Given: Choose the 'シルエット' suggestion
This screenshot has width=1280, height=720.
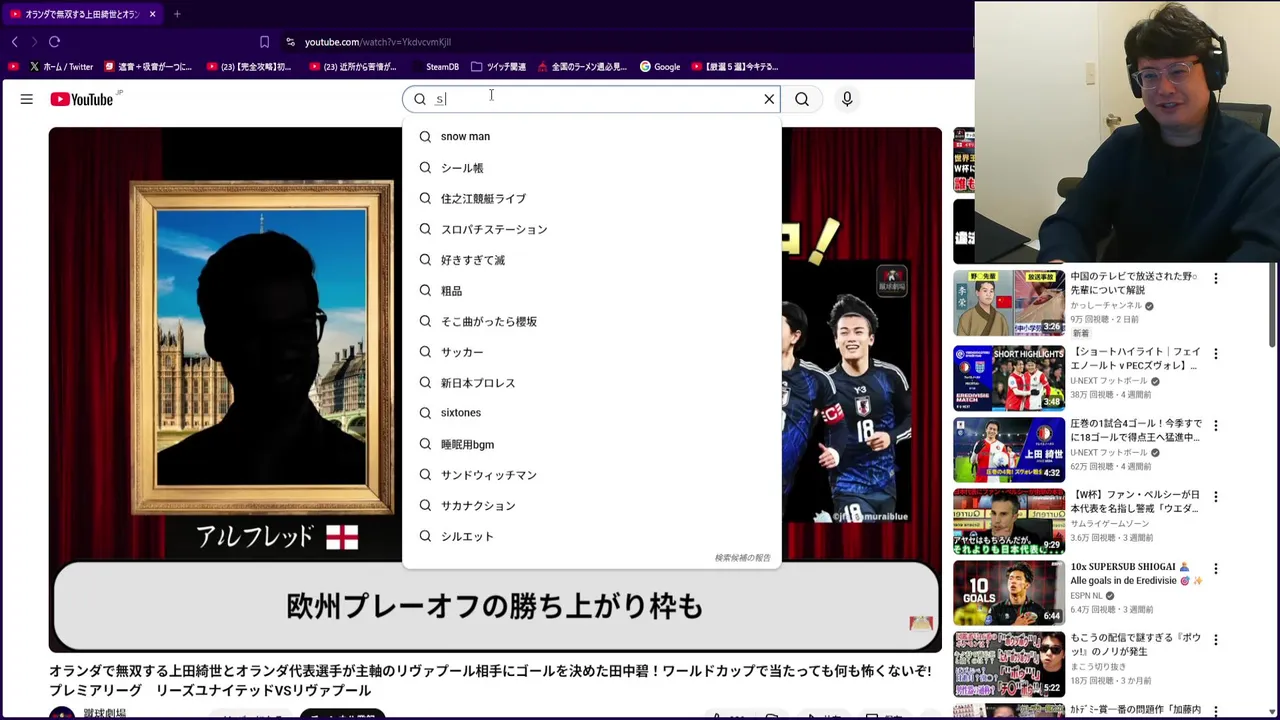Looking at the screenshot, I should click(x=591, y=536).
